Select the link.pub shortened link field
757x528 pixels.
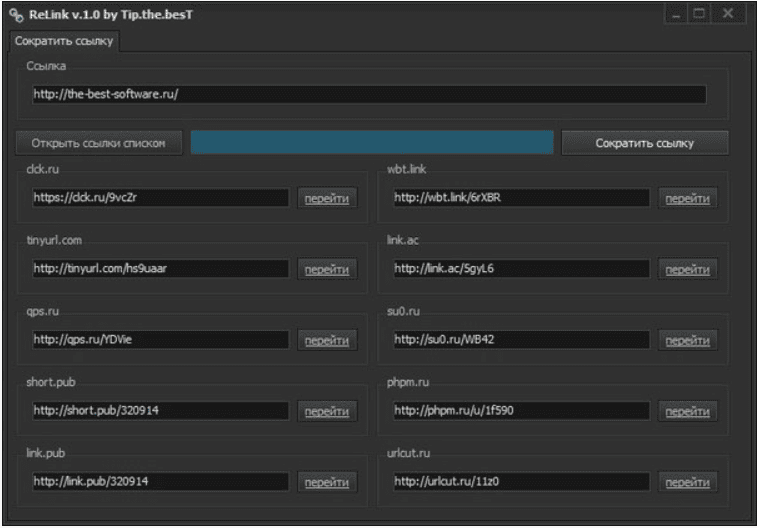pos(160,481)
